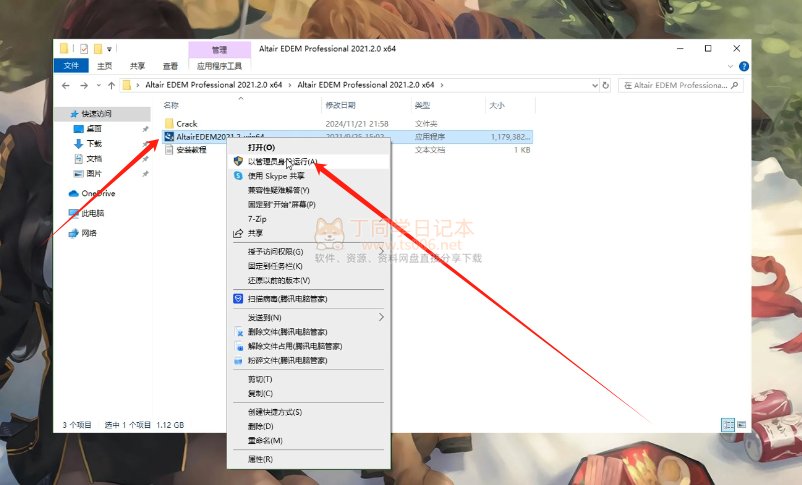Click the new folder icon in title bar

pos(98,49)
